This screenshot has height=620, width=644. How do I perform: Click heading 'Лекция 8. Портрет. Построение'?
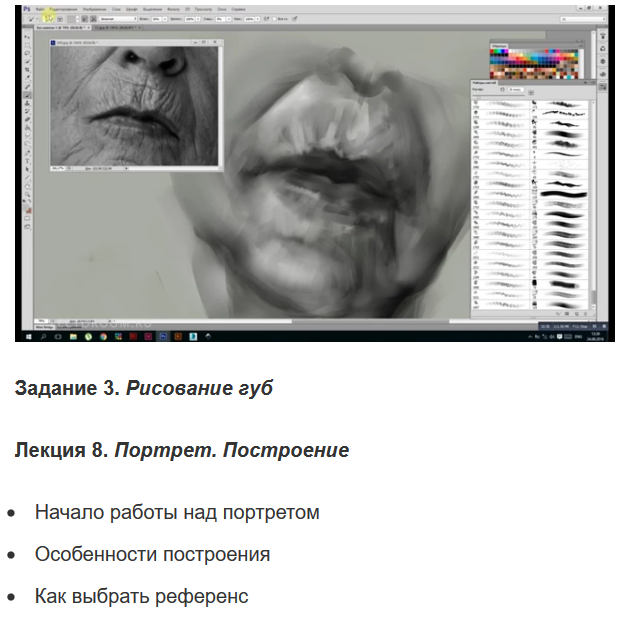[182, 450]
